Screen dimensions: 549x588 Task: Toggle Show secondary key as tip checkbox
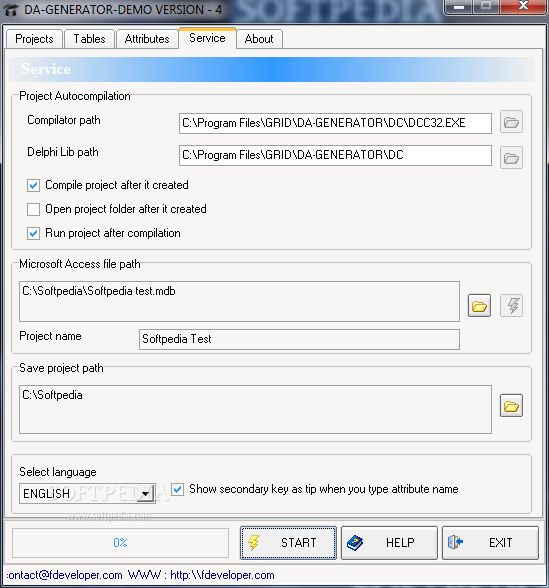point(177,489)
